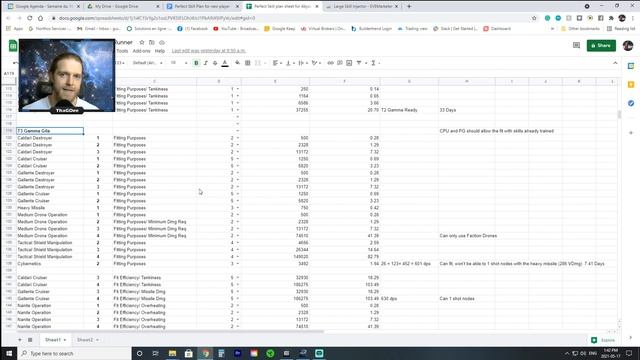Click the Windows taskbar search box

tap(75, 353)
